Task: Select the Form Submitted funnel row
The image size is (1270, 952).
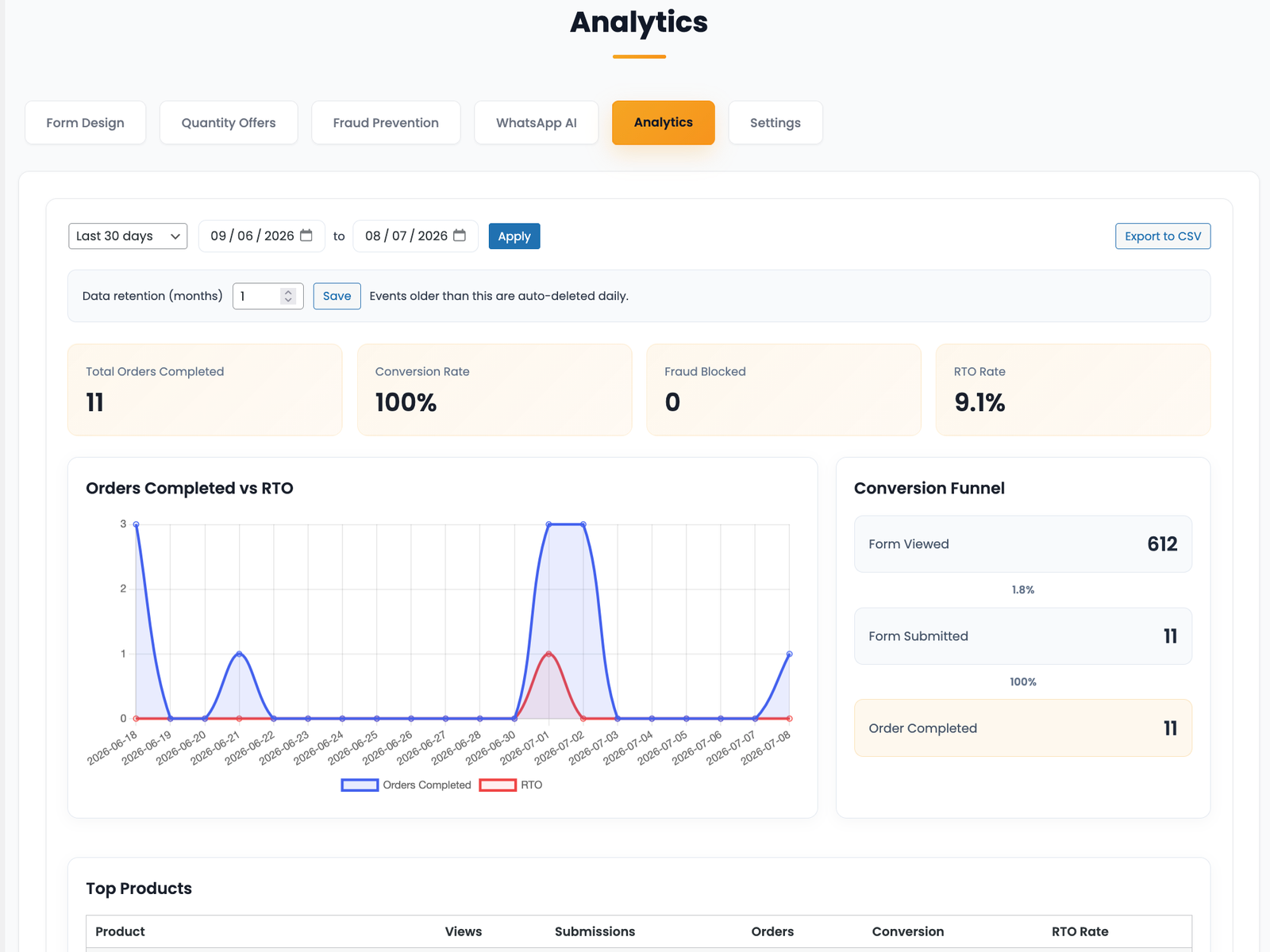Action: pyautogui.click(x=1023, y=636)
